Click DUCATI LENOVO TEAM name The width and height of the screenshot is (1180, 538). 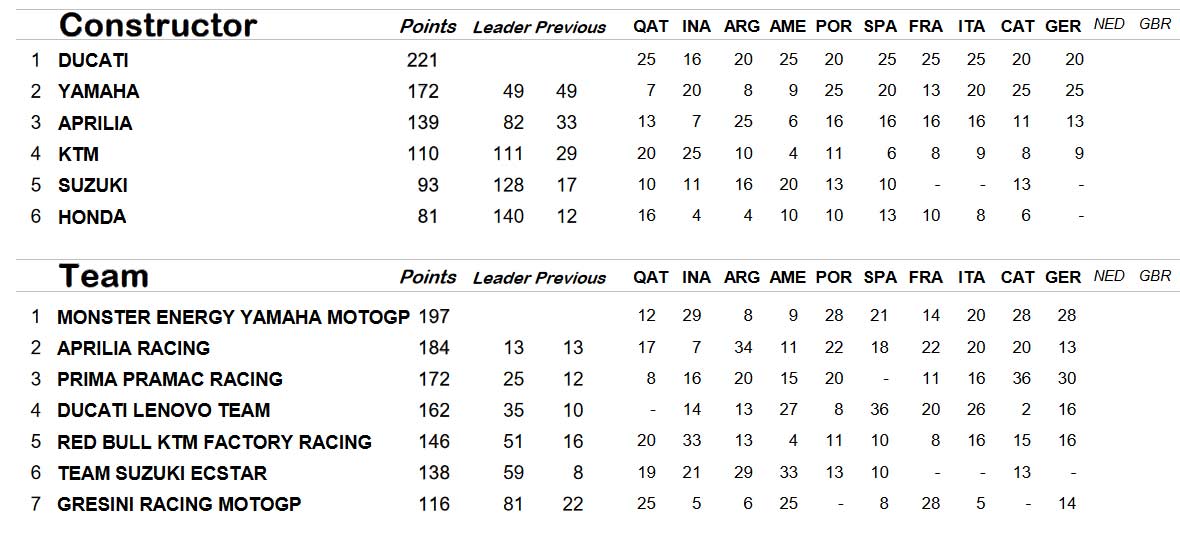(163, 411)
